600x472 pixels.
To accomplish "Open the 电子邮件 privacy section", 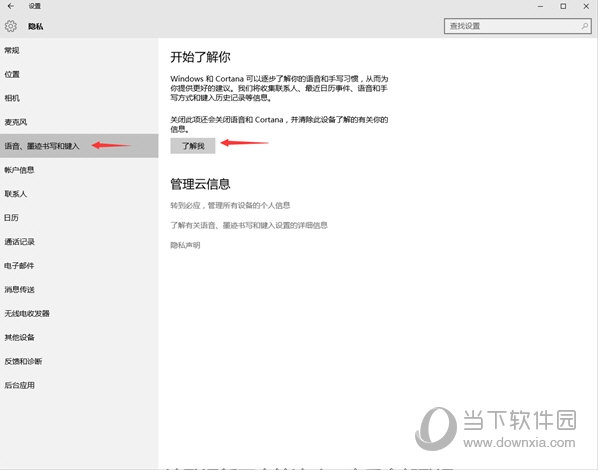I will [79, 265].
